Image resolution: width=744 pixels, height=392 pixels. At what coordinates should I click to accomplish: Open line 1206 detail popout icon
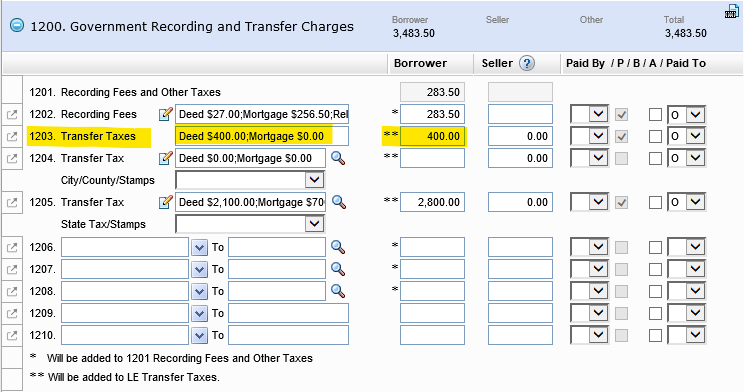point(12,247)
